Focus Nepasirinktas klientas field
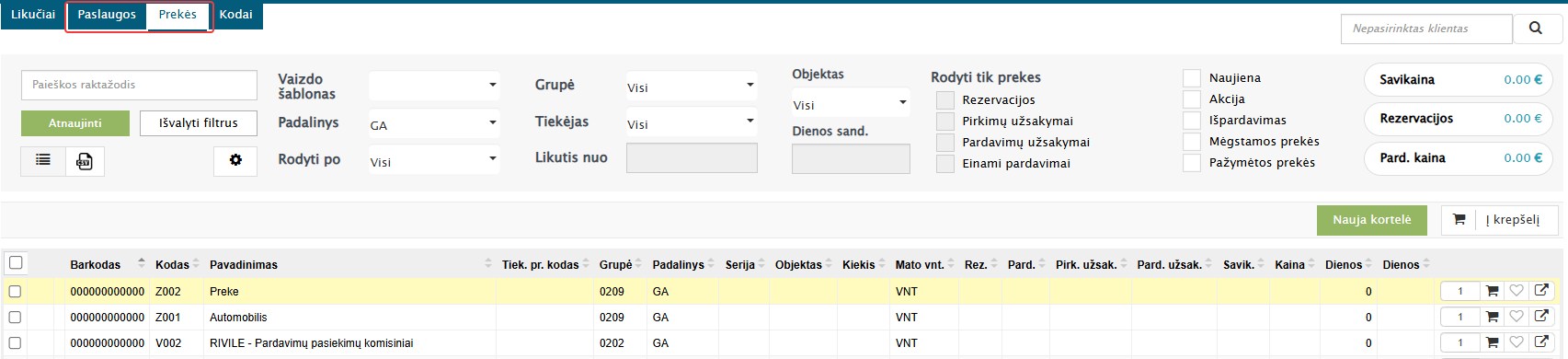The width and height of the screenshot is (1568, 359). click(x=1426, y=29)
